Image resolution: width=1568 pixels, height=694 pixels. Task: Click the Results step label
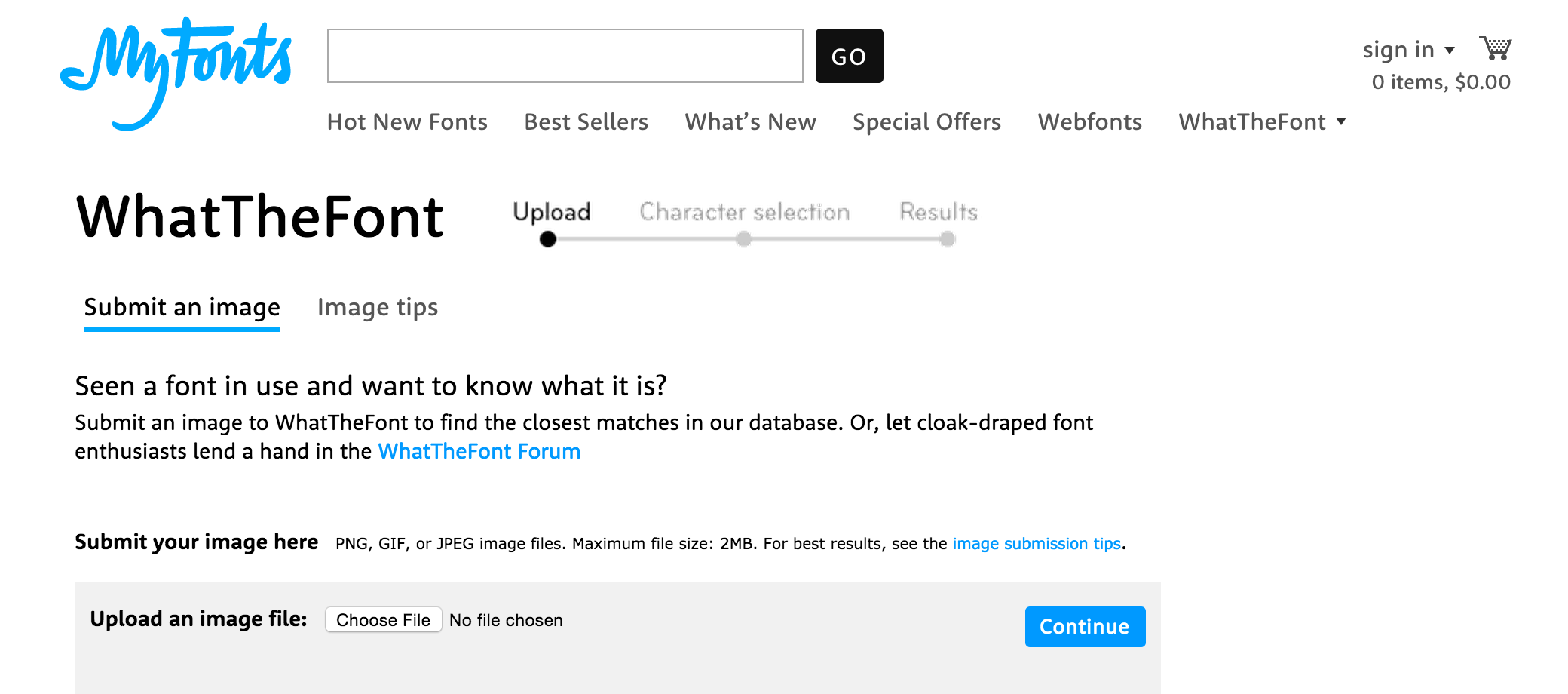click(939, 212)
